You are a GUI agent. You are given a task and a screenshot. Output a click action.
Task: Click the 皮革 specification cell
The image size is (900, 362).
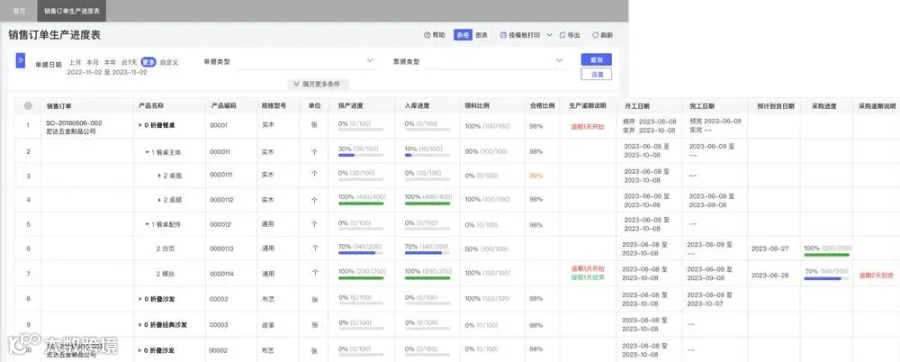tap(267, 325)
